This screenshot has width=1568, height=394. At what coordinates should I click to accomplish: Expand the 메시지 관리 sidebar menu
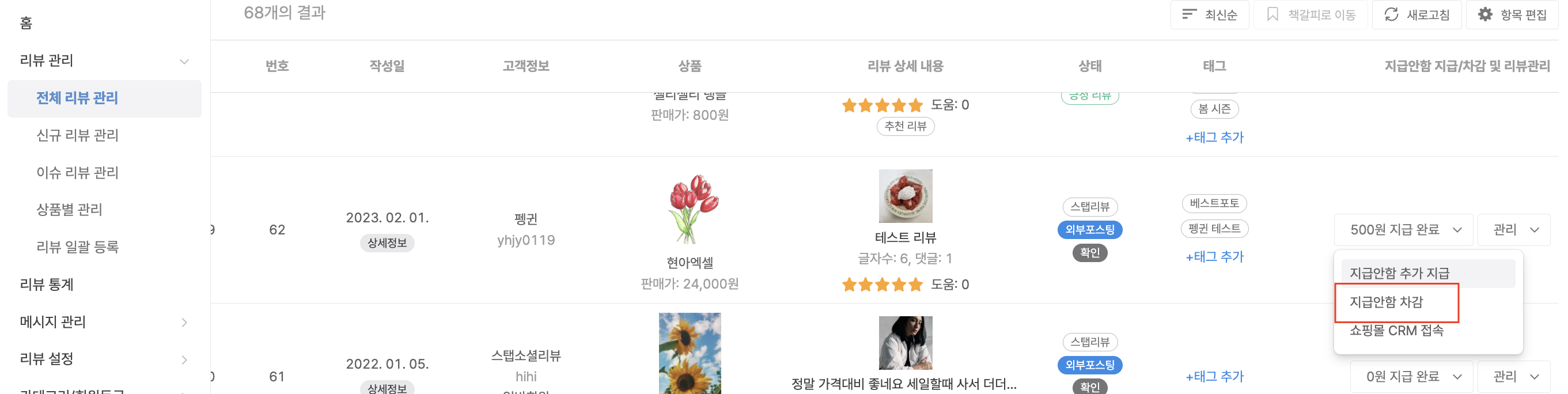point(184,322)
